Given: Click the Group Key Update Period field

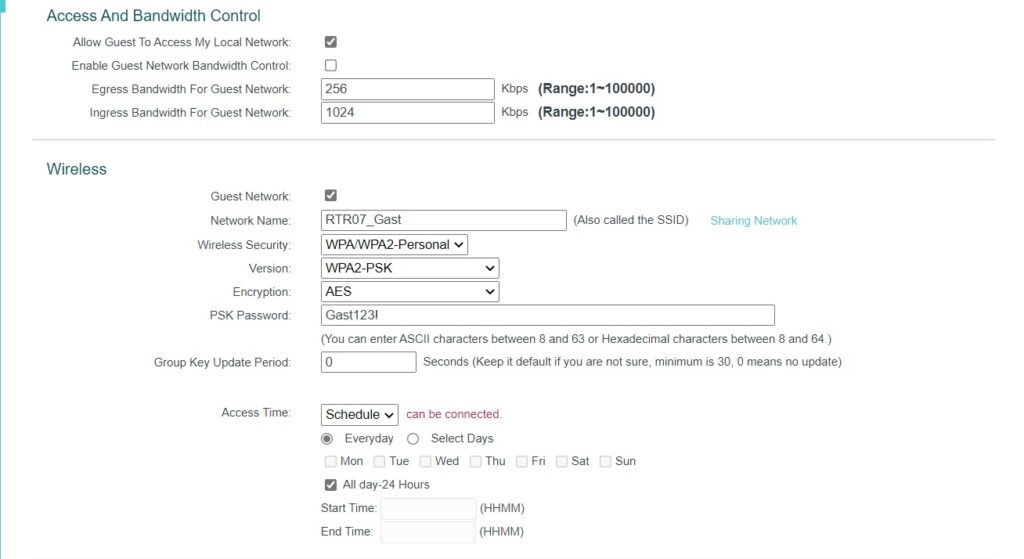Looking at the screenshot, I should pyautogui.click(x=369, y=362).
